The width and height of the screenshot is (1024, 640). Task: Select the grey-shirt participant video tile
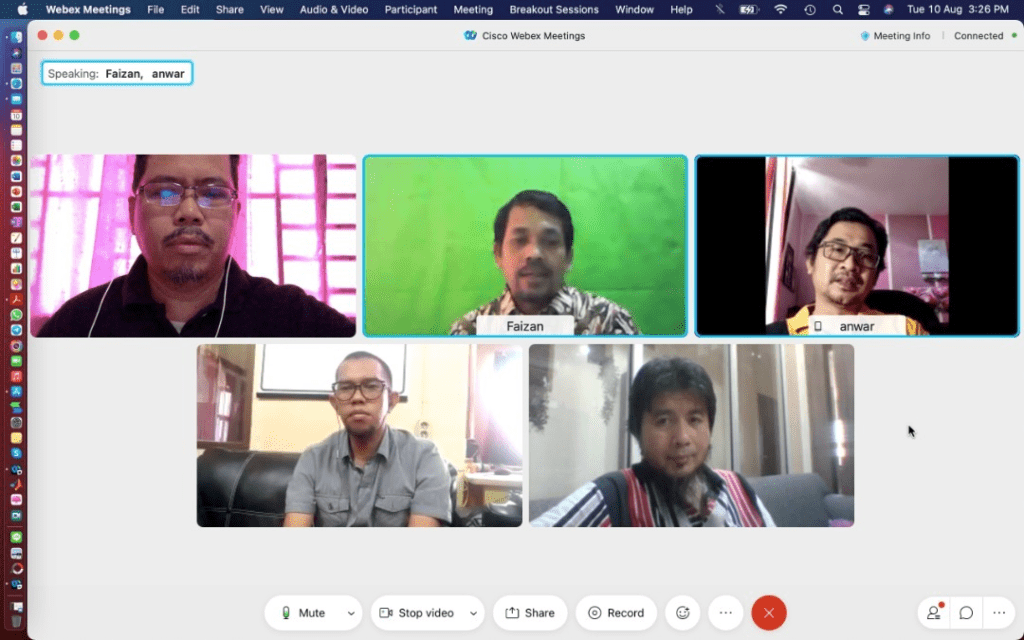click(x=359, y=436)
